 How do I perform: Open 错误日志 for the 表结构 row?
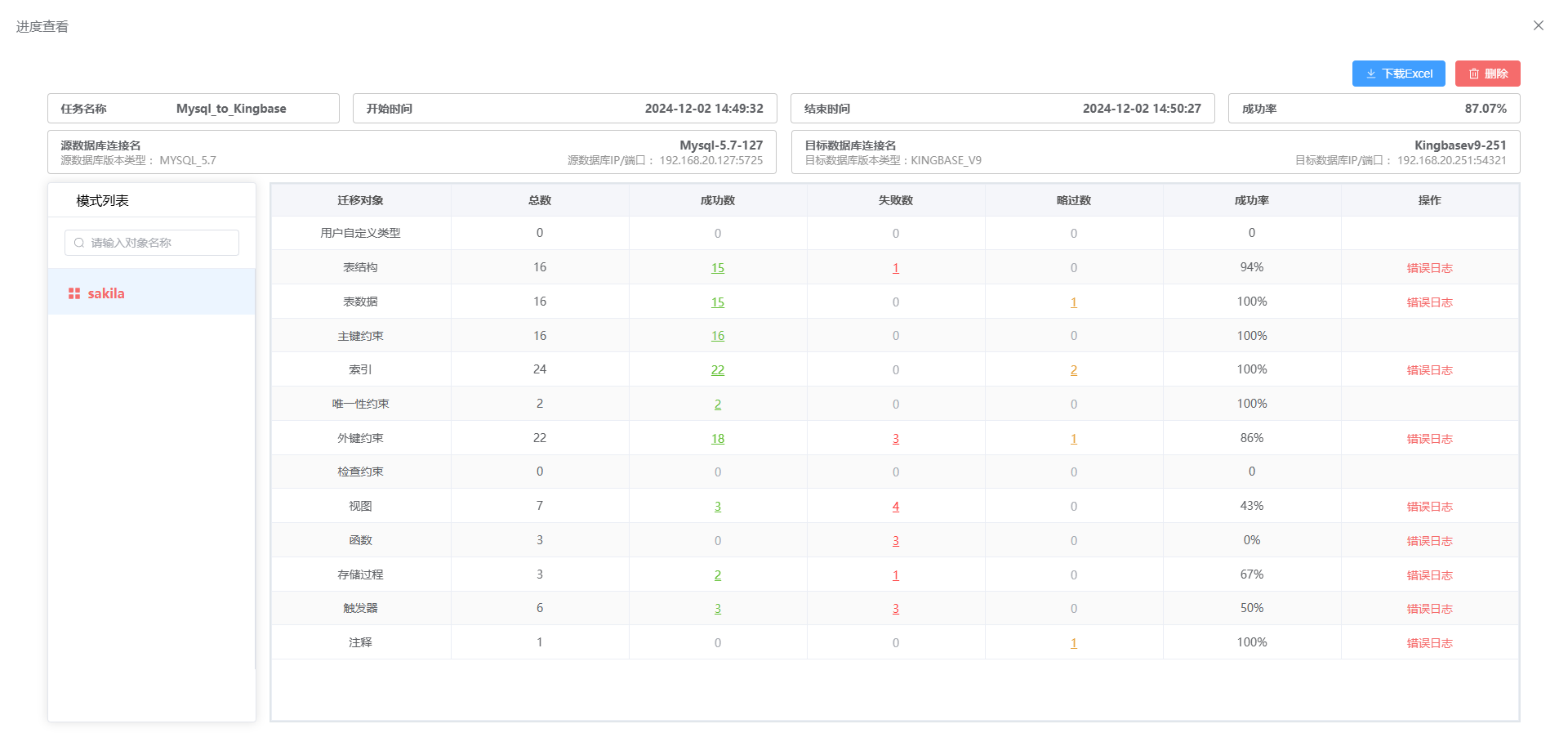(1429, 268)
